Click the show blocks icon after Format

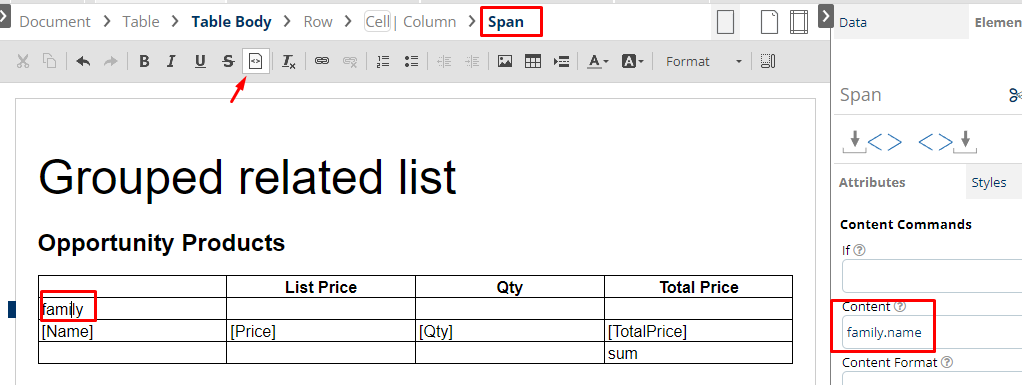(x=768, y=61)
